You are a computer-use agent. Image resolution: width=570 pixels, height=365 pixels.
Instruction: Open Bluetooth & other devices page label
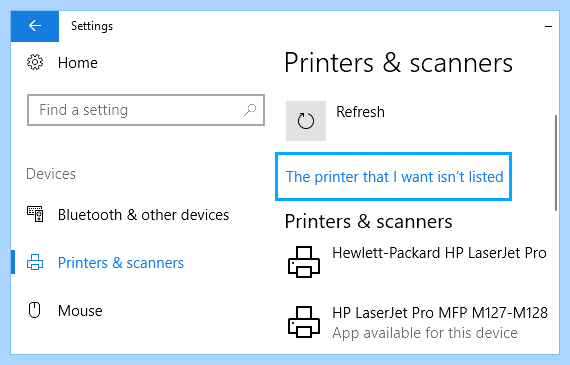(144, 215)
